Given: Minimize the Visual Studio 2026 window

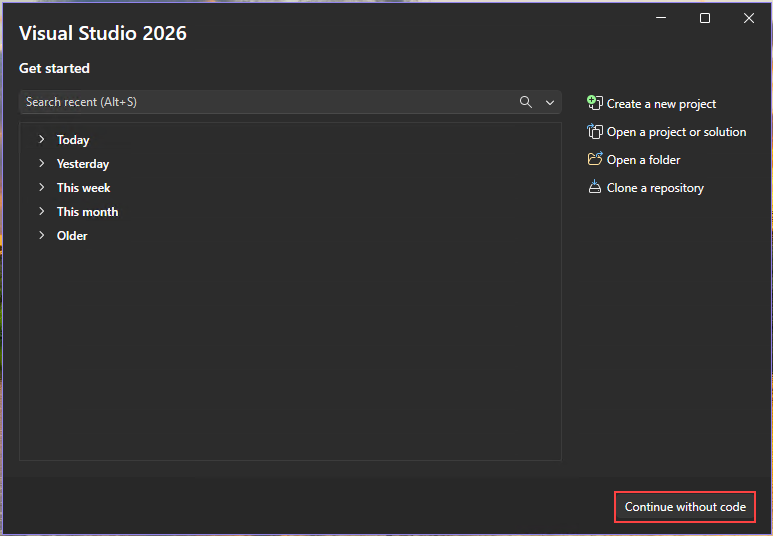Looking at the screenshot, I should [661, 18].
